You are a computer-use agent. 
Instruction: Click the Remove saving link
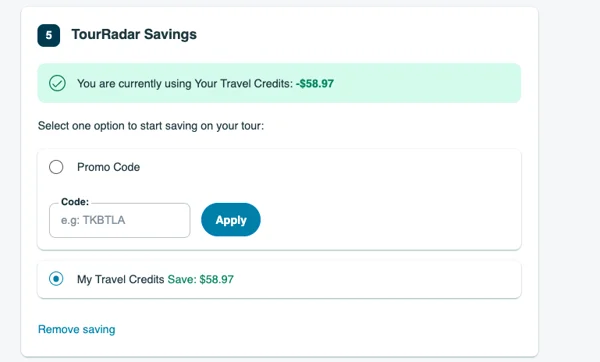pos(77,329)
